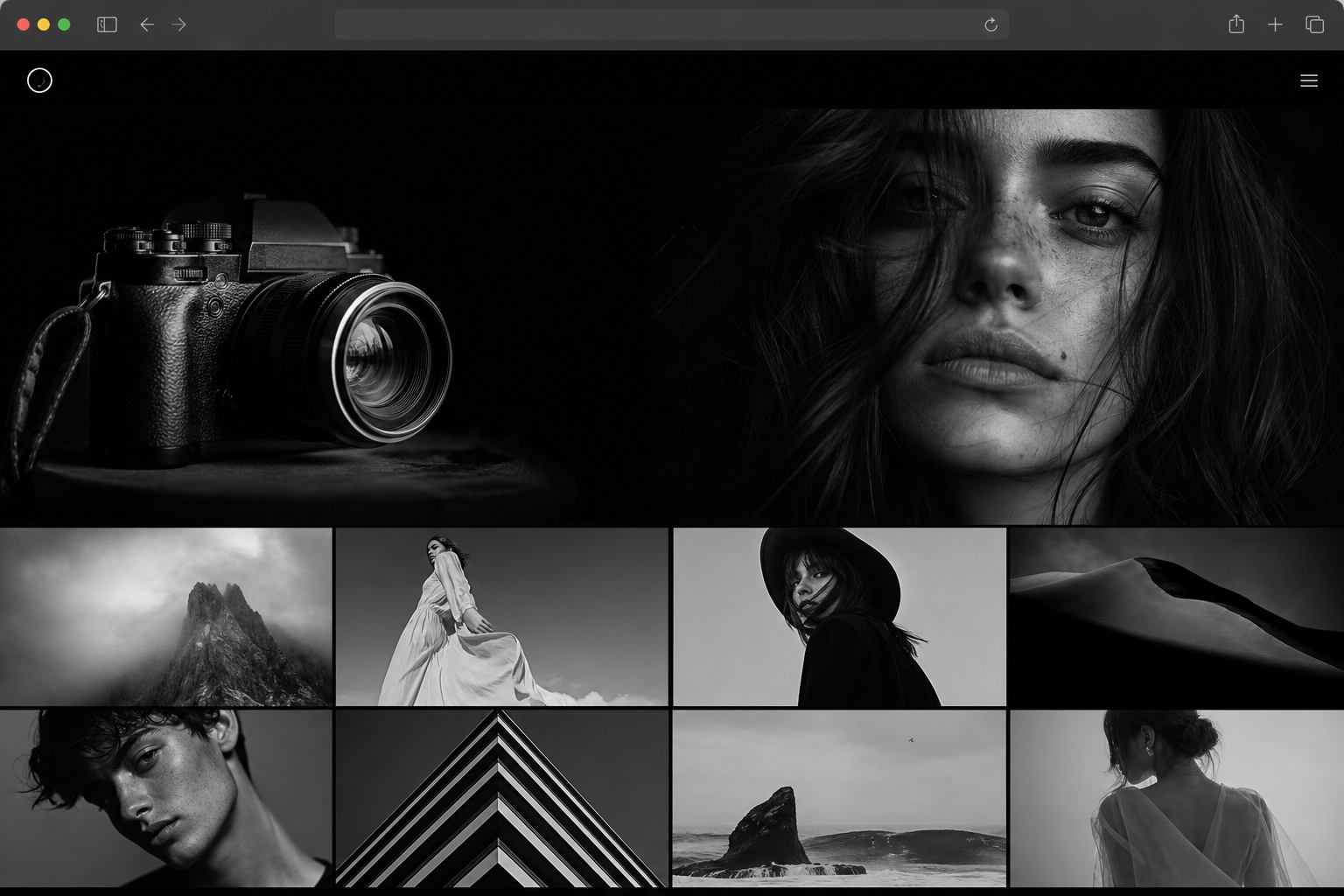The width and height of the screenshot is (1344, 896).
Task: View the misty mountain peak photo
Action: 166,617
